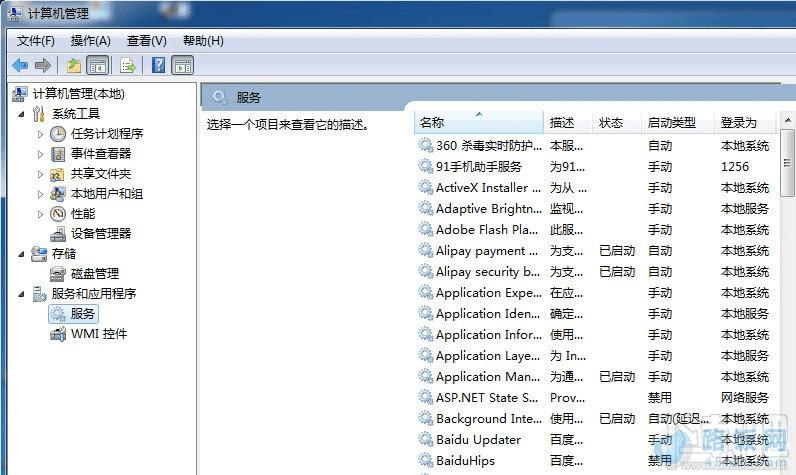Click the 服务和应用程序 icon
Viewport: 796px width, 475px height.
click(39, 294)
